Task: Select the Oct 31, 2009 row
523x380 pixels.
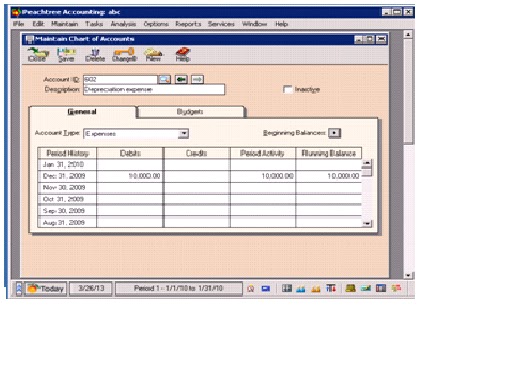Action: click(x=200, y=200)
